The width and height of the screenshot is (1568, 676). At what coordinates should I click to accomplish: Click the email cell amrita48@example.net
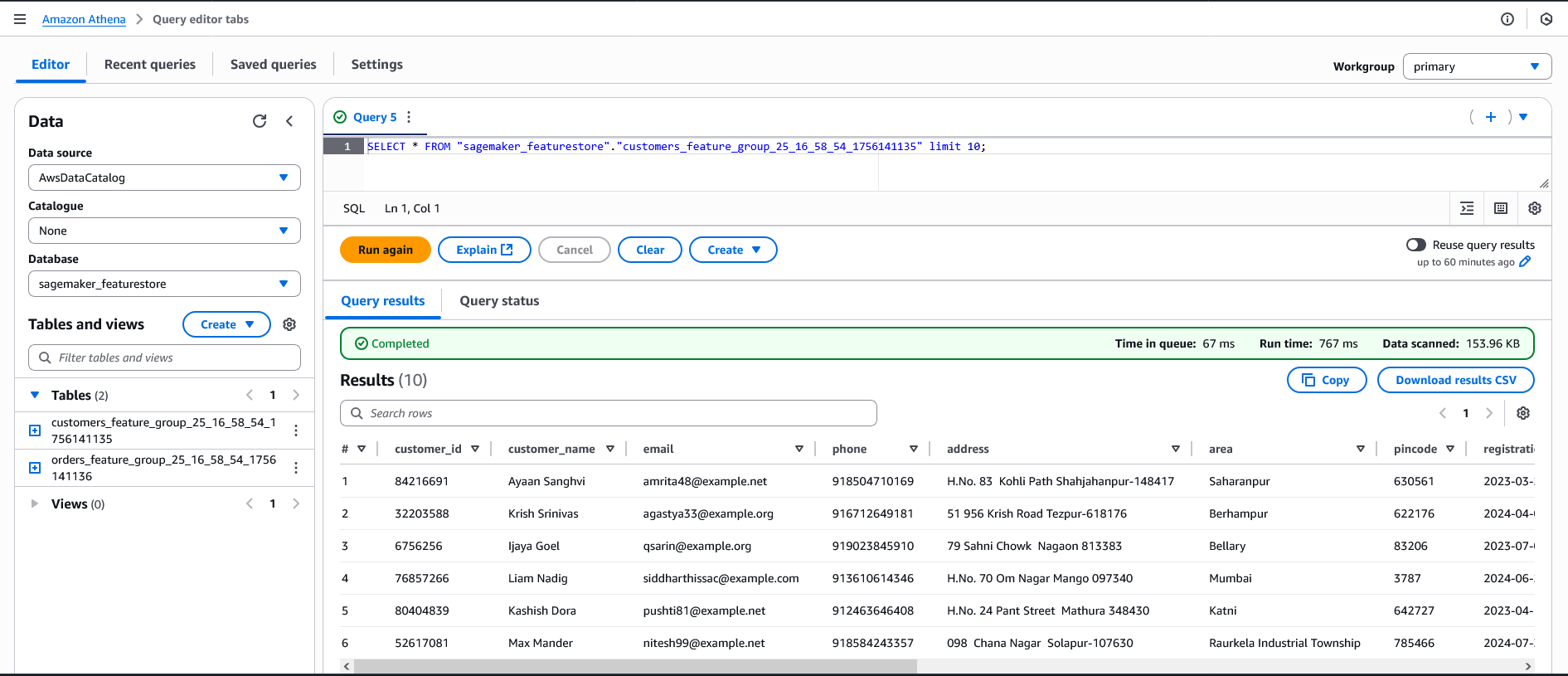[705, 481]
